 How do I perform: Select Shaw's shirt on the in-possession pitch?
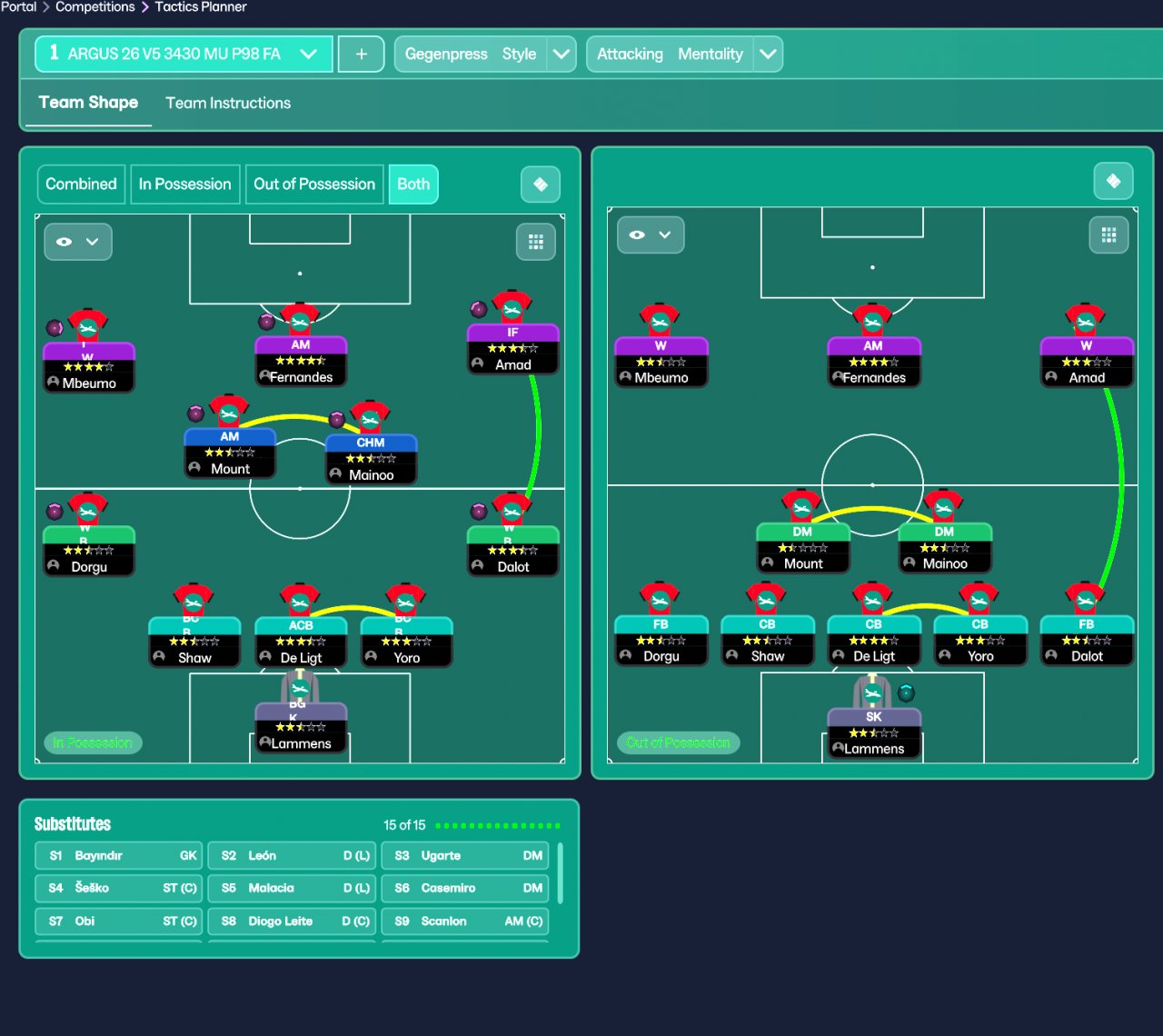pyautogui.click(x=194, y=601)
